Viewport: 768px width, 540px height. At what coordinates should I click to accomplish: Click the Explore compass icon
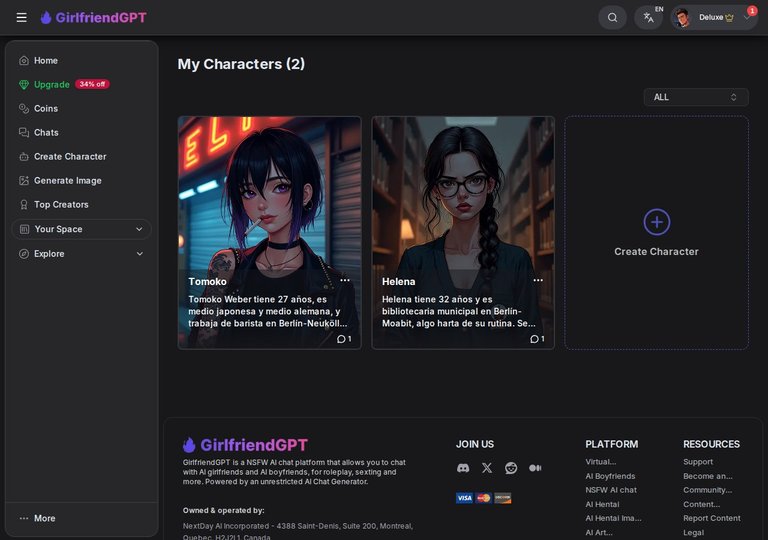click(x=24, y=253)
